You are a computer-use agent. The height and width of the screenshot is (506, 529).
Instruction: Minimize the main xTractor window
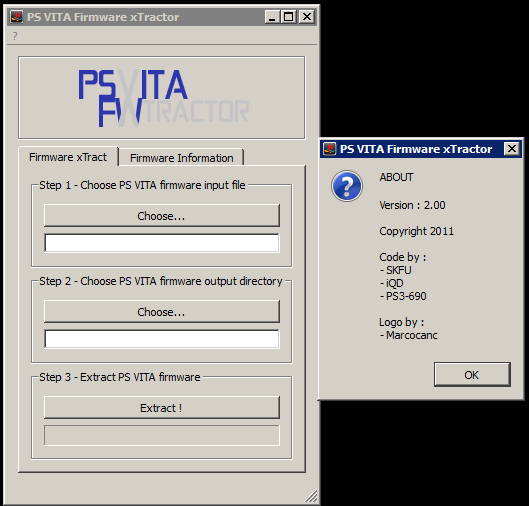[x=272, y=17]
